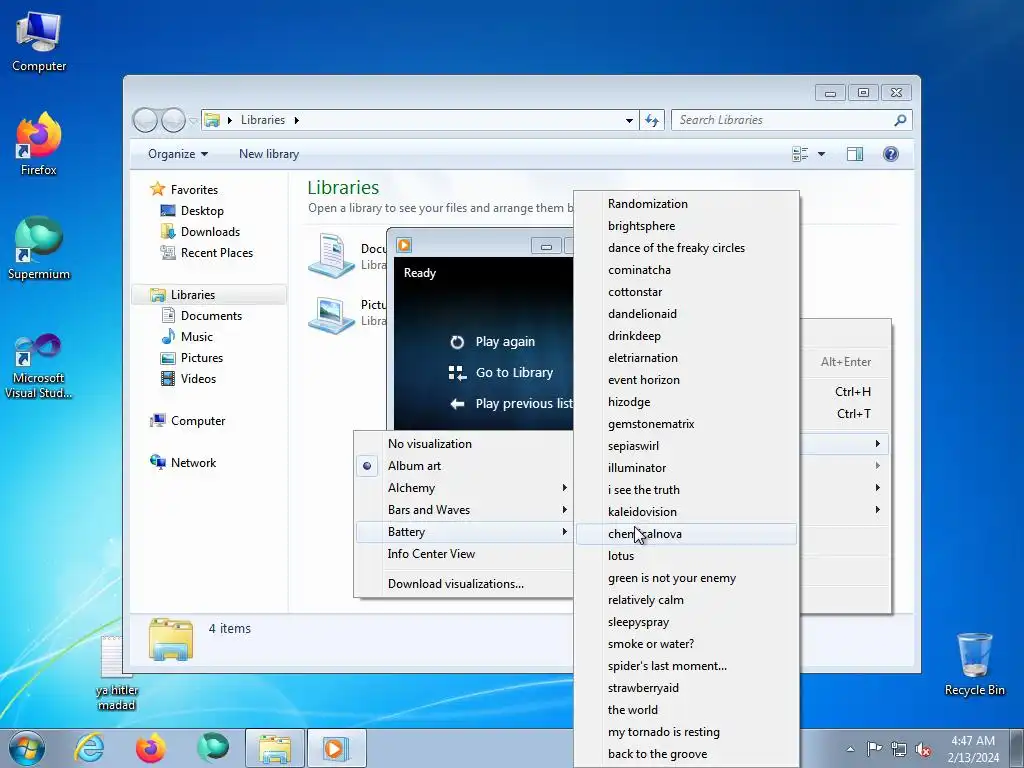1024x768 pixels.
Task: Click Play again in Media Player
Action: click(x=494, y=342)
